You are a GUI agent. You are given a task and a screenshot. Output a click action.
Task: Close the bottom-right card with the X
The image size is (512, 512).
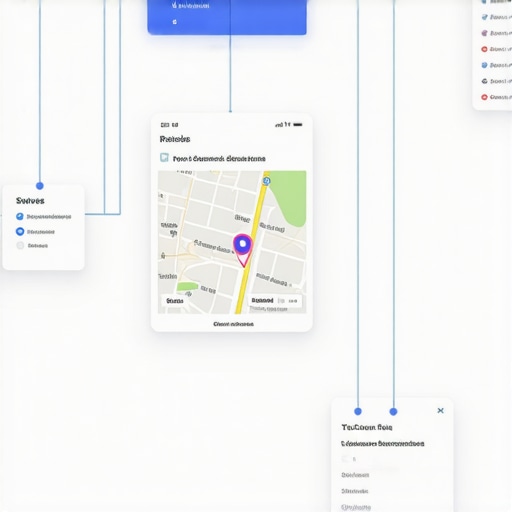click(x=440, y=410)
